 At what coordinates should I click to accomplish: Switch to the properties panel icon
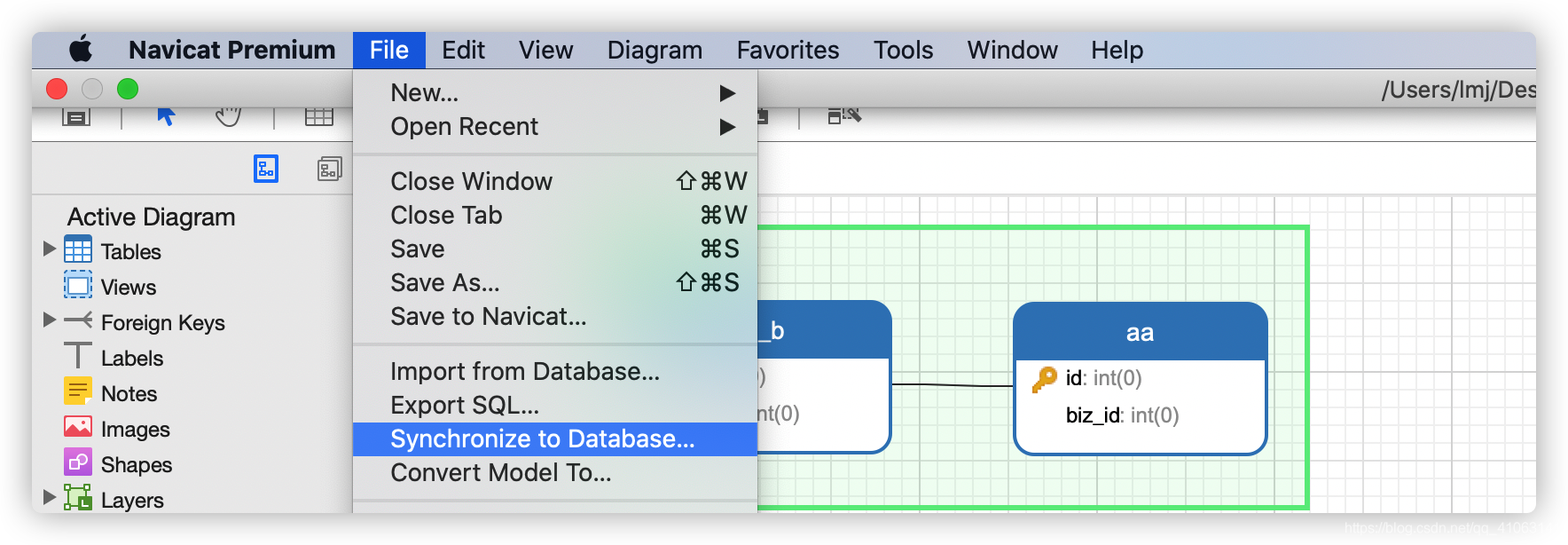(330, 169)
